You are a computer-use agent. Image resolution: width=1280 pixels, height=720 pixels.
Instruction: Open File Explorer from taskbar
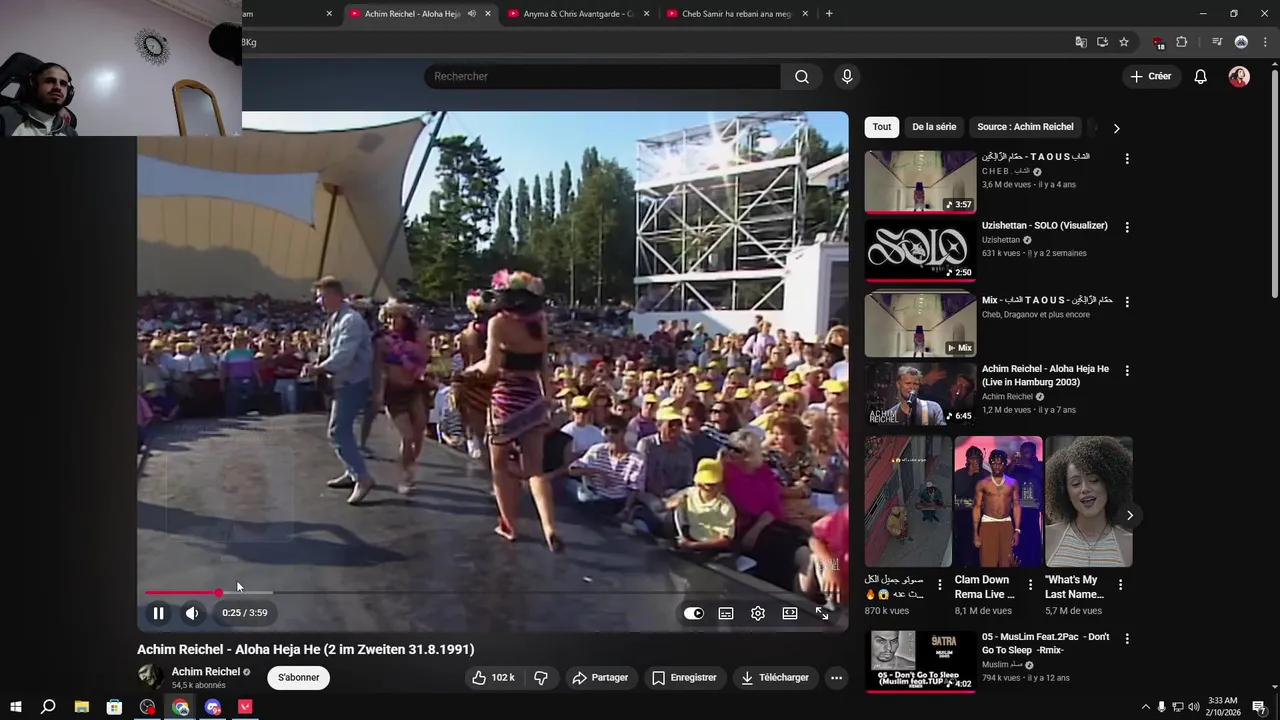(82, 707)
